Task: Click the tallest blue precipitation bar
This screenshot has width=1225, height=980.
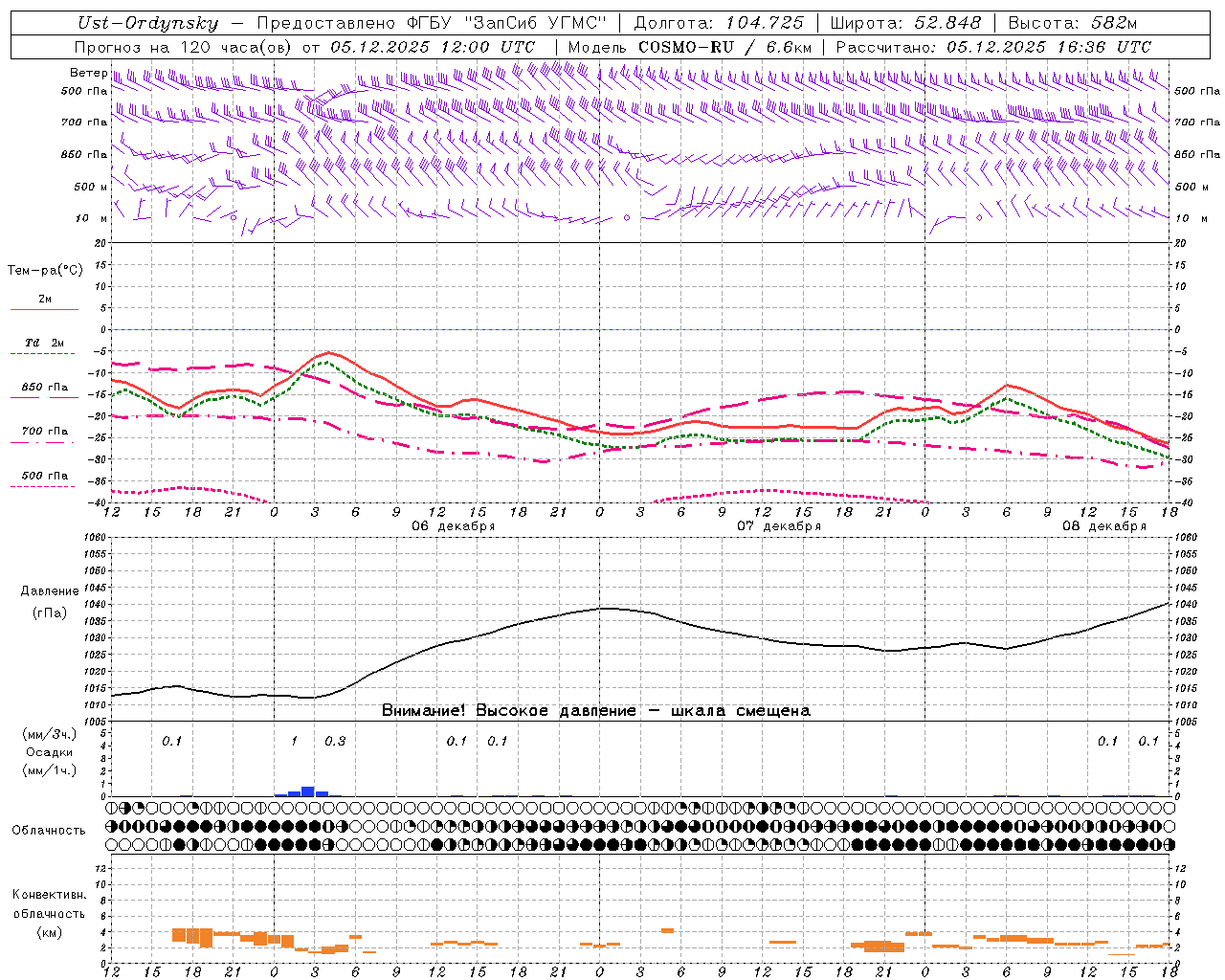Action: point(308,791)
